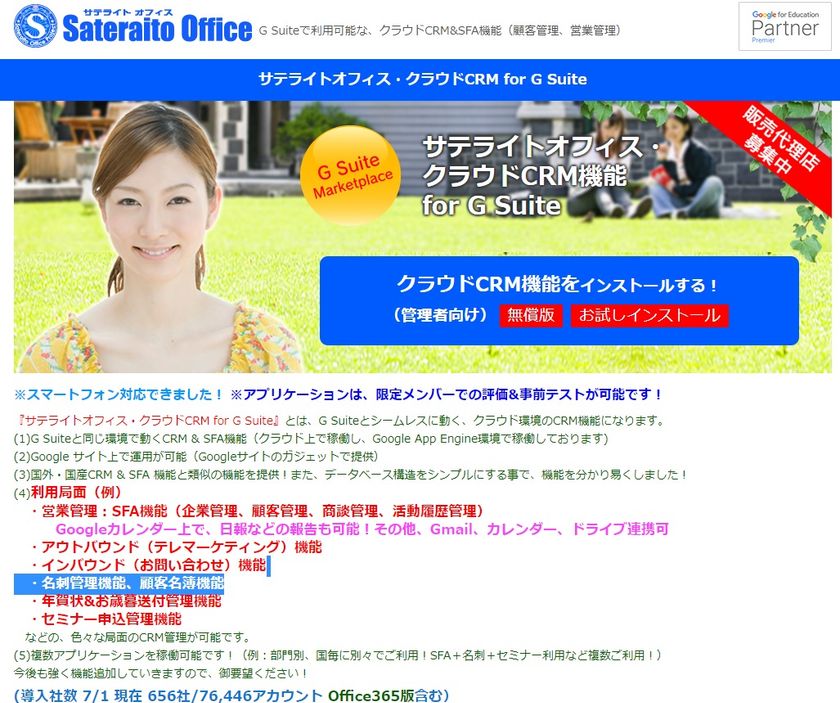The height and width of the screenshot is (703, 840).
Task: Open the Sateraito Office wordmark link
Action: point(157,27)
